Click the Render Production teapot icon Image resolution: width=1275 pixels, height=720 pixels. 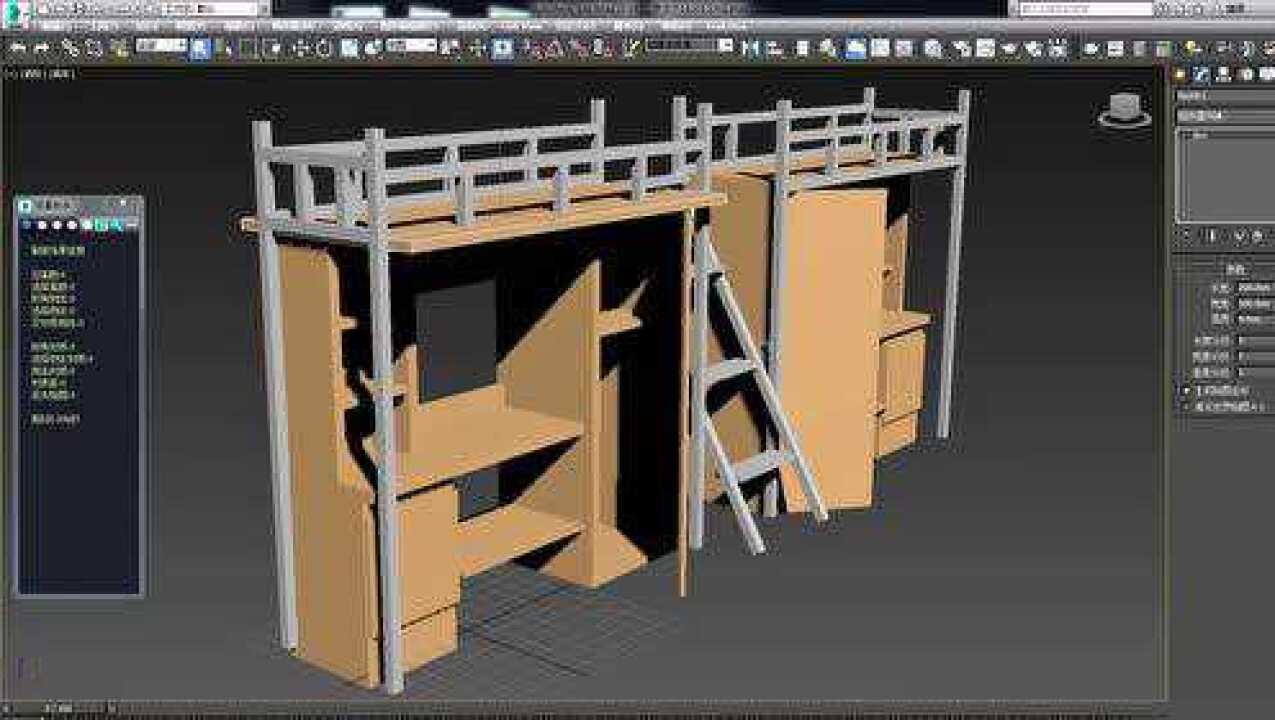click(x=1010, y=47)
